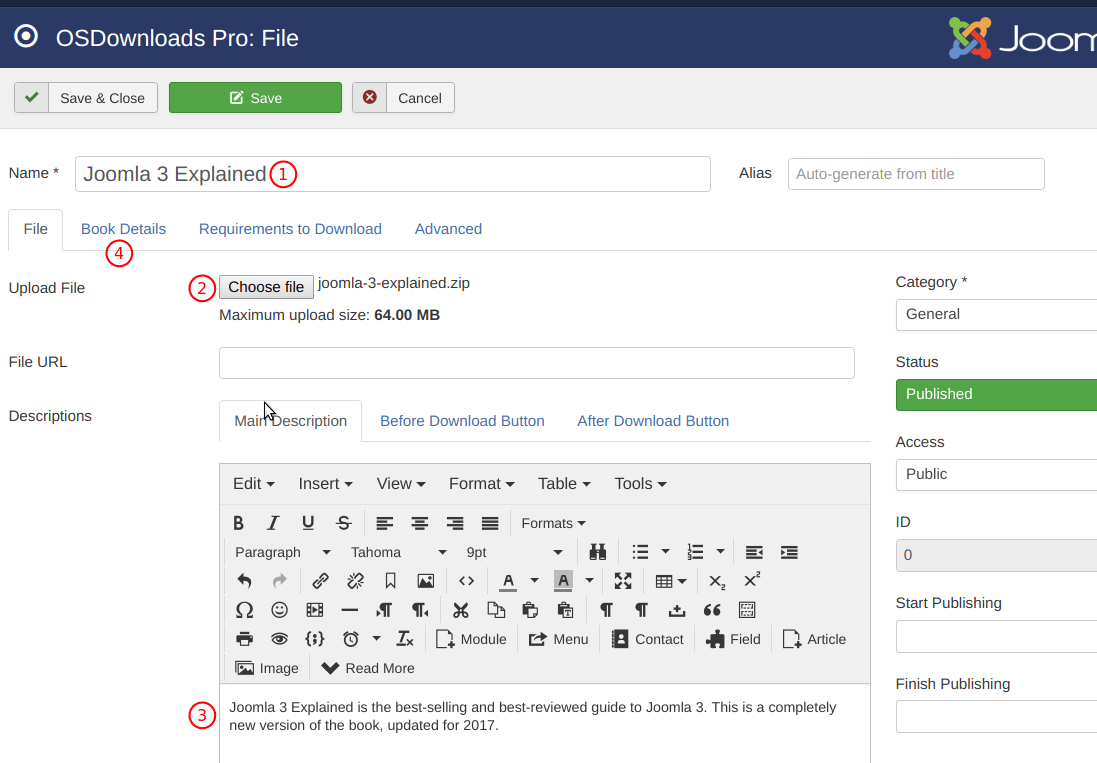Image resolution: width=1097 pixels, height=763 pixels.
Task: Insert an anchor with the bookmark icon
Action: point(390,580)
